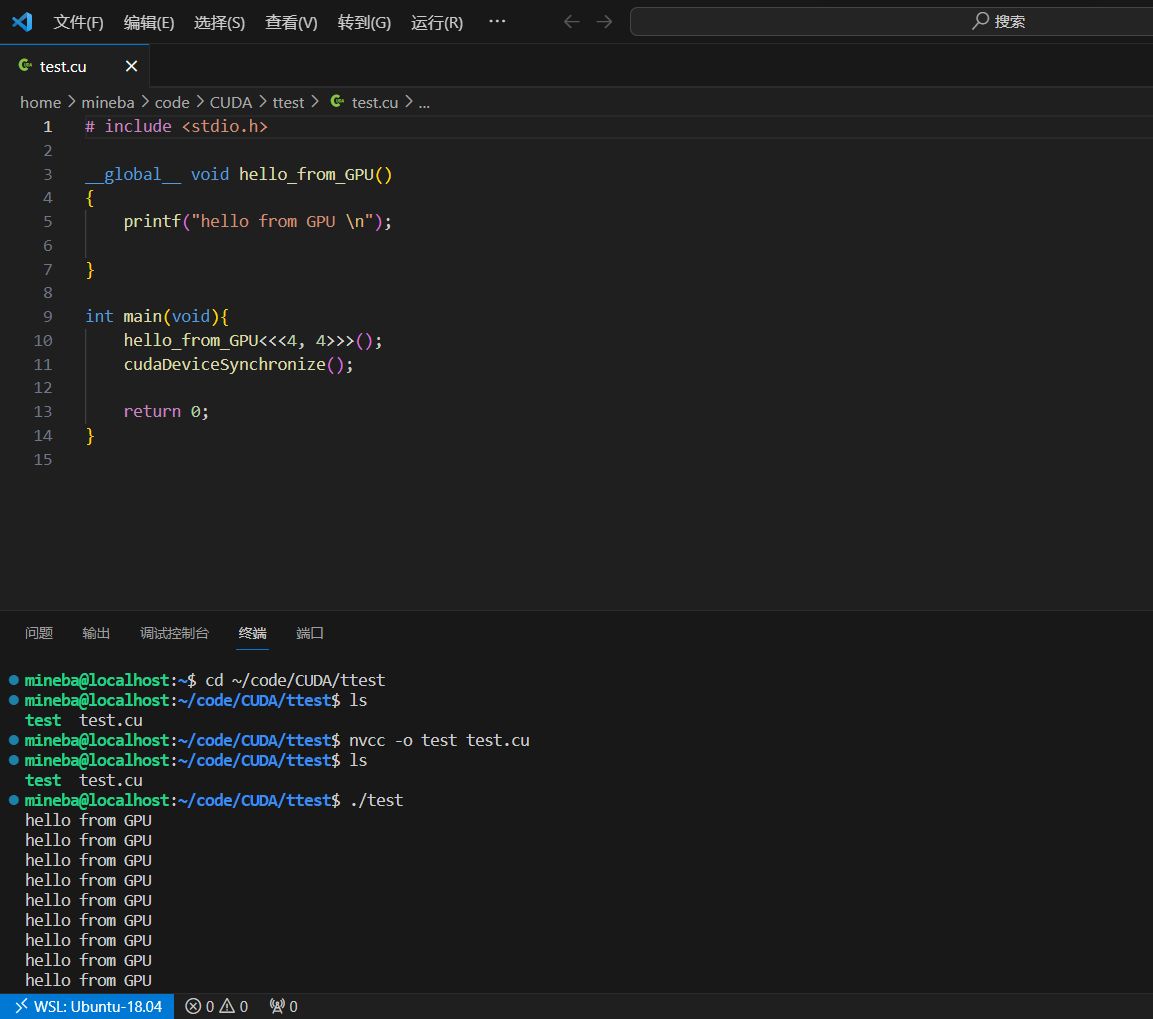Image resolution: width=1153 pixels, height=1019 pixels.
Task: Click the VS Code logo icon
Action: point(22,21)
